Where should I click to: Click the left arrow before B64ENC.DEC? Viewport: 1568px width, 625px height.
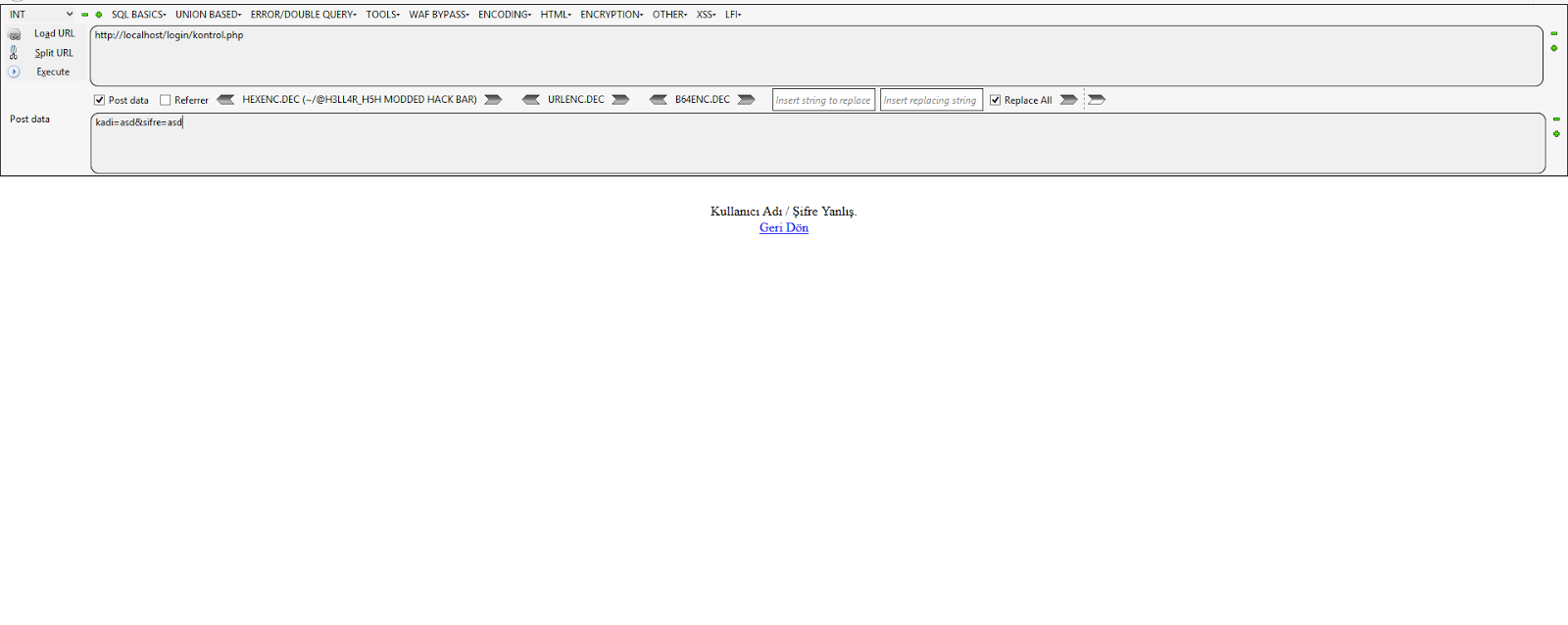[x=659, y=100]
